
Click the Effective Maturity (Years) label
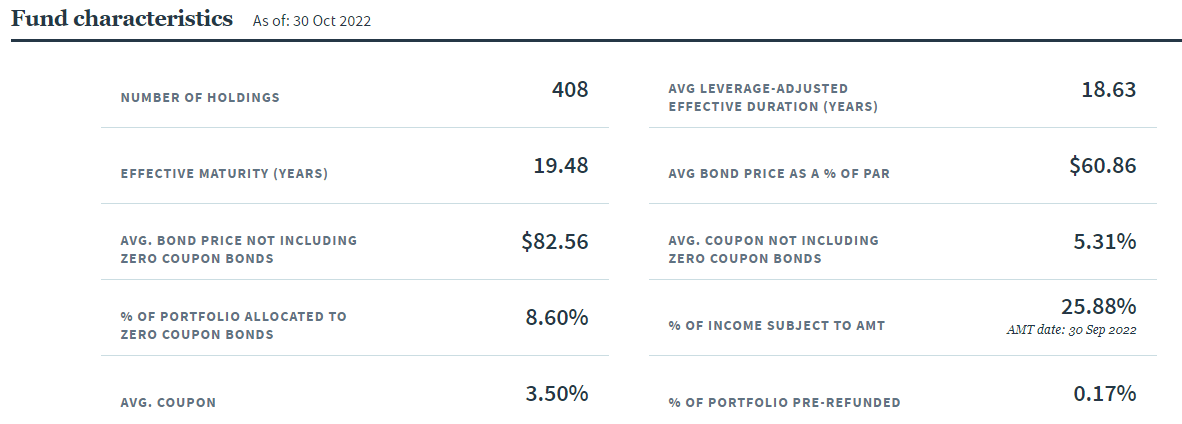pyautogui.click(x=224, y=174)
